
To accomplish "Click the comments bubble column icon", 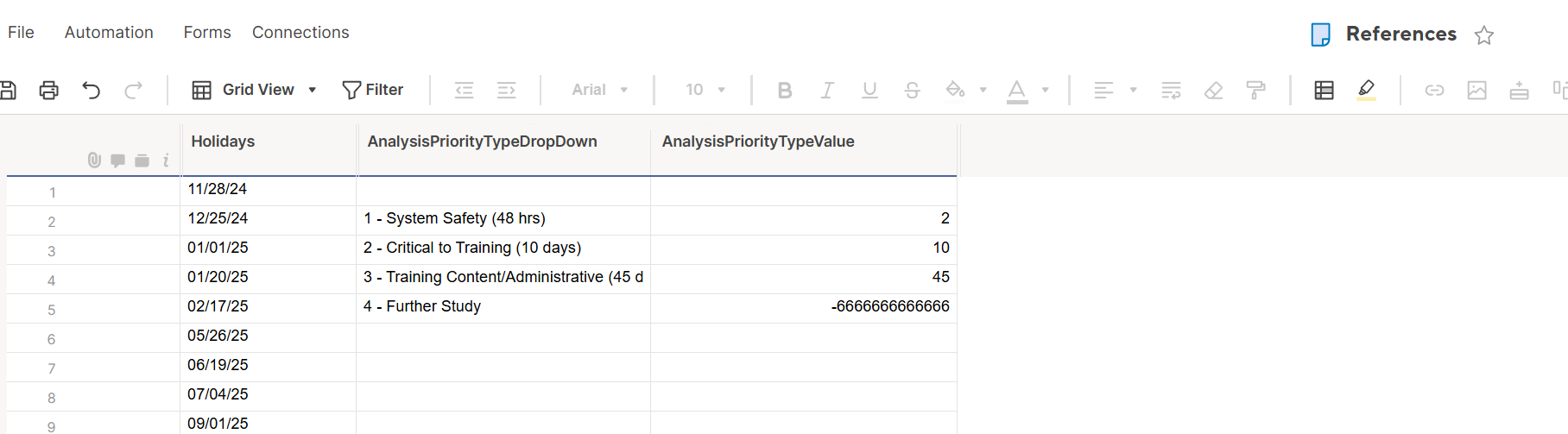I will tap(118, 160).
